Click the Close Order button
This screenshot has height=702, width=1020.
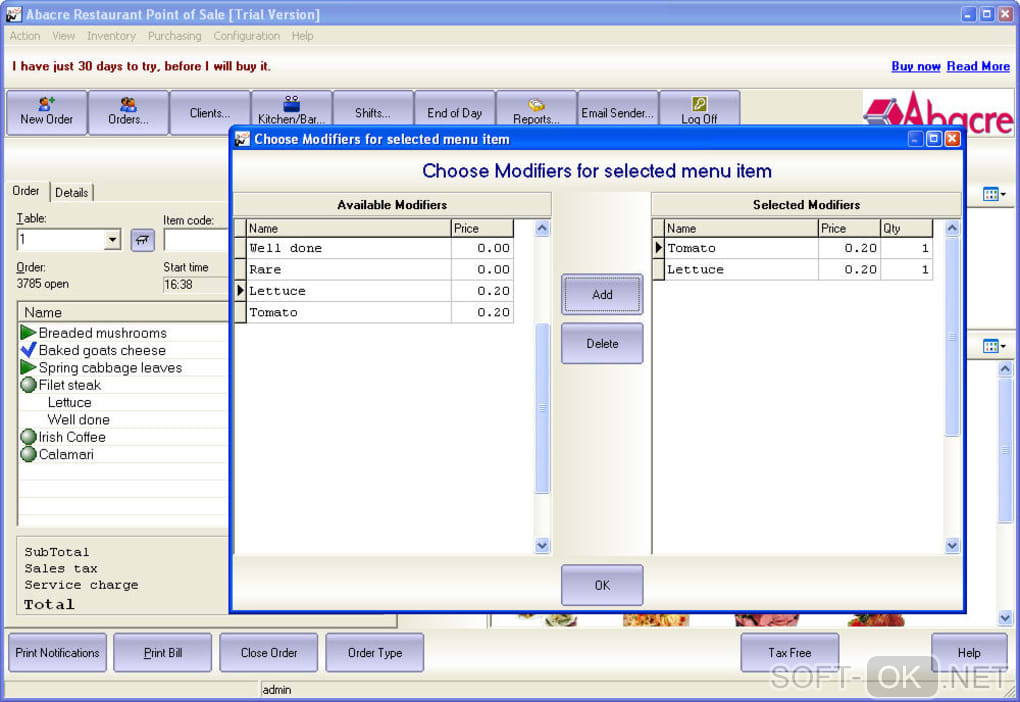(269, 653)
